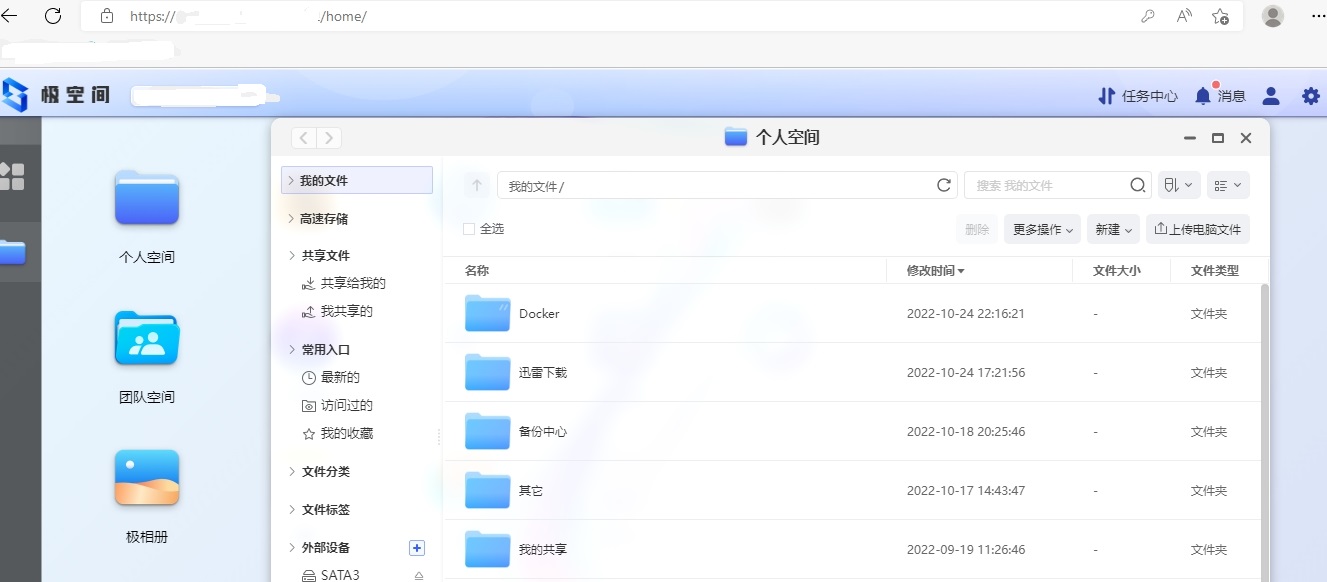Open the view layout mode dropdown
Image resolution: width=1327 pixels, height=582 pixels.
[1227, 185]
